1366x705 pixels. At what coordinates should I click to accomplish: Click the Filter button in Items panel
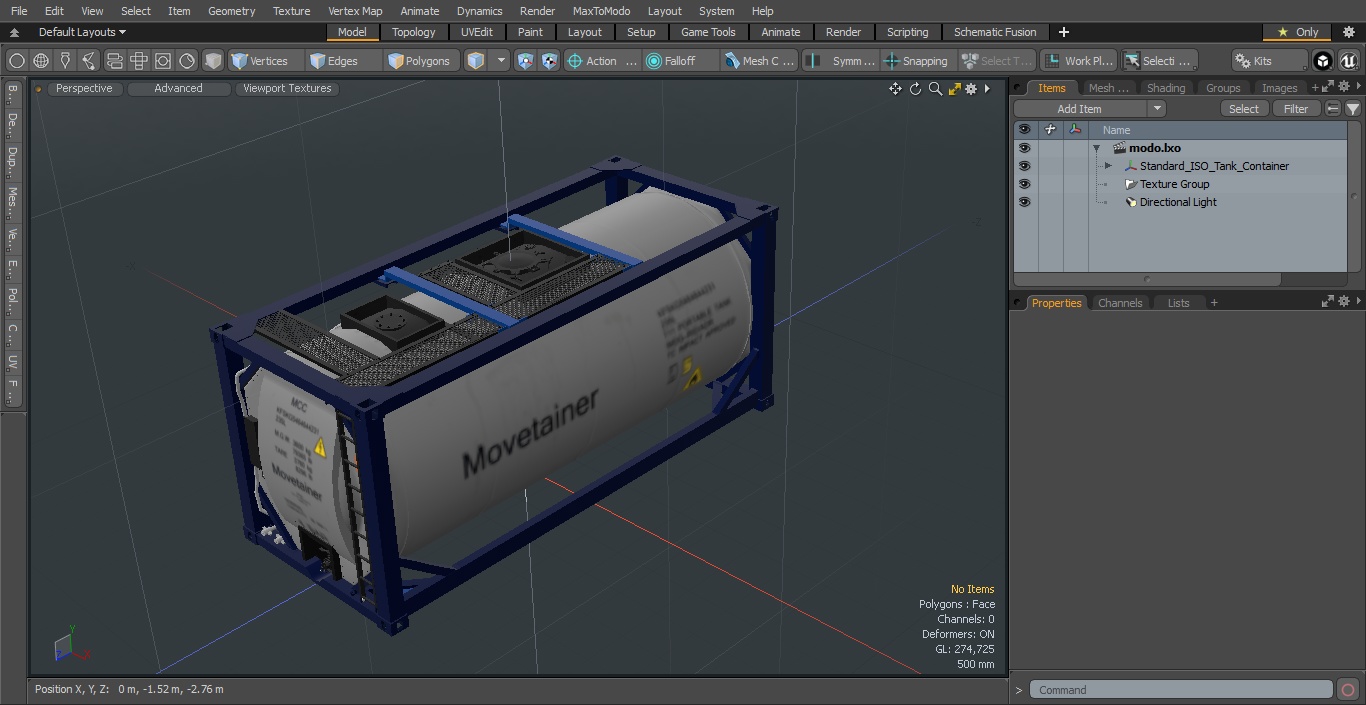(x=1296, y=109)
